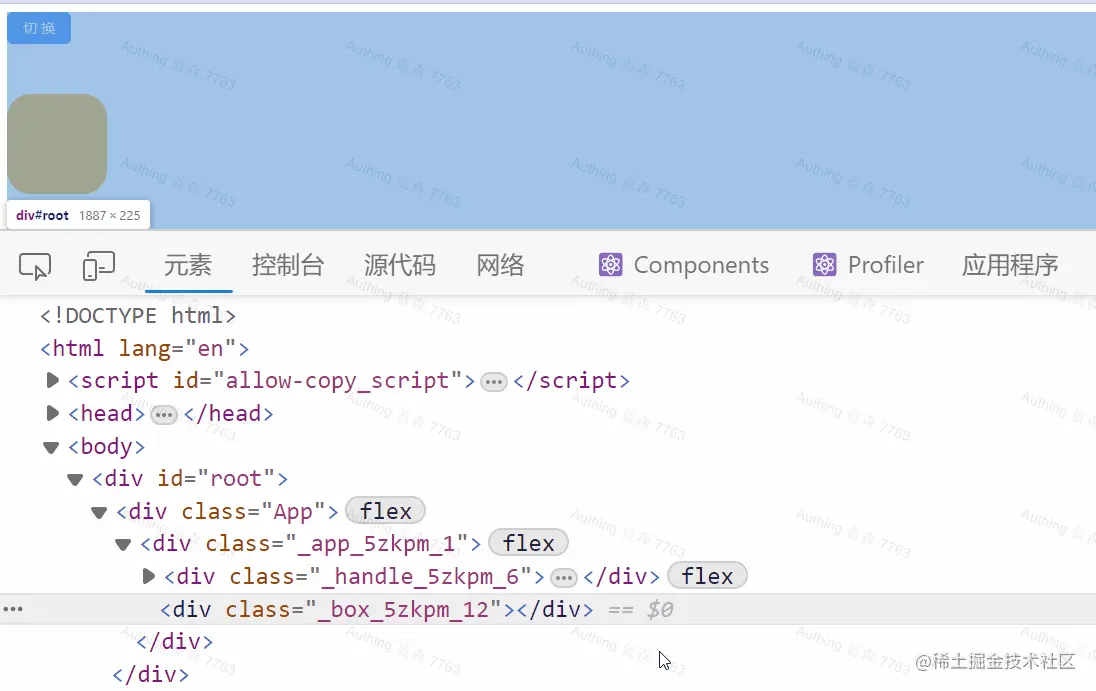Click closing </head> tag text

(229, 414)
